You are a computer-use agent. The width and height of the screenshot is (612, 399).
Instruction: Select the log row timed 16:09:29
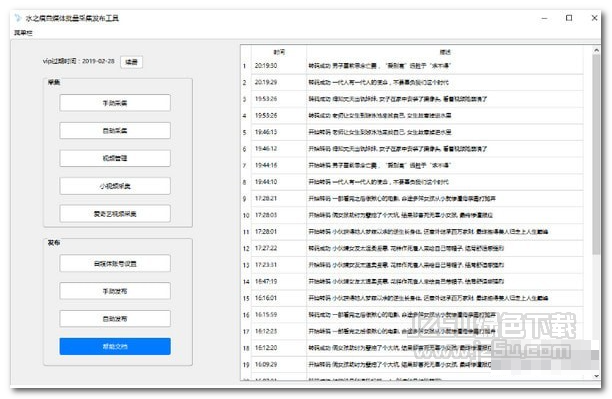click(412, 365)
